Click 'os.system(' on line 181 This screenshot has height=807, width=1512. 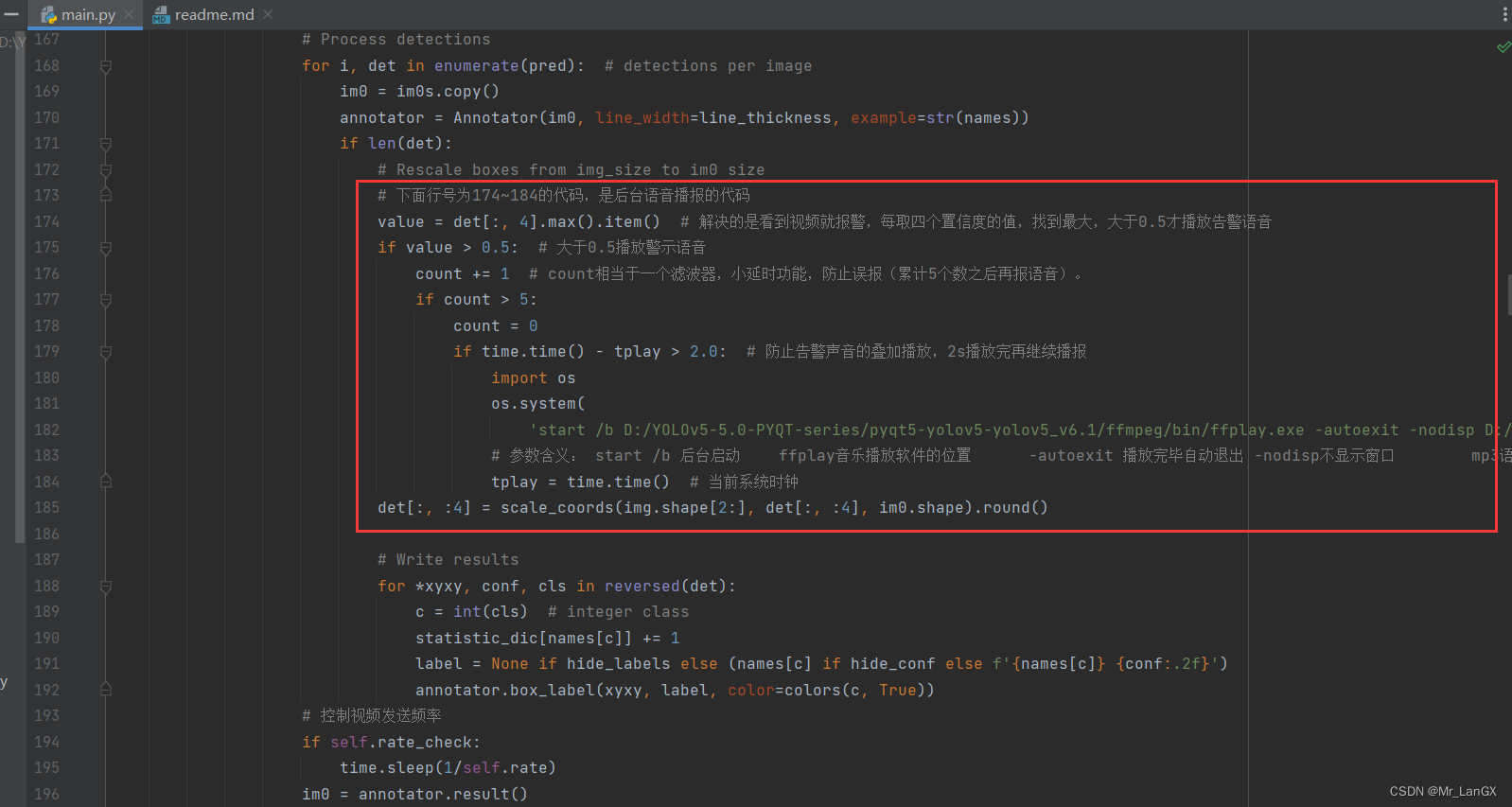point(538,404)
